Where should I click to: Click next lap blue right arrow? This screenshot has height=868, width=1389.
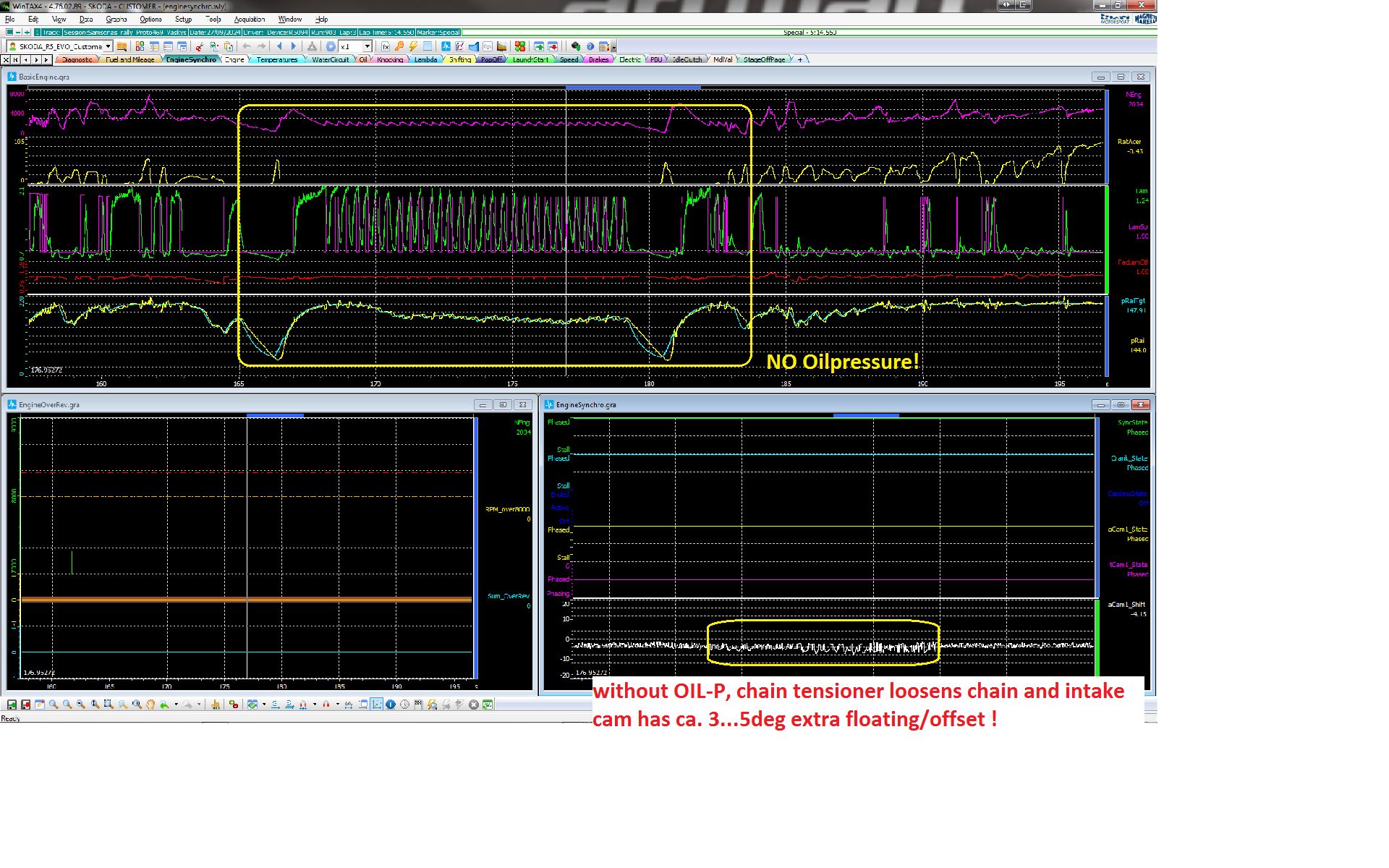(294, 46)
